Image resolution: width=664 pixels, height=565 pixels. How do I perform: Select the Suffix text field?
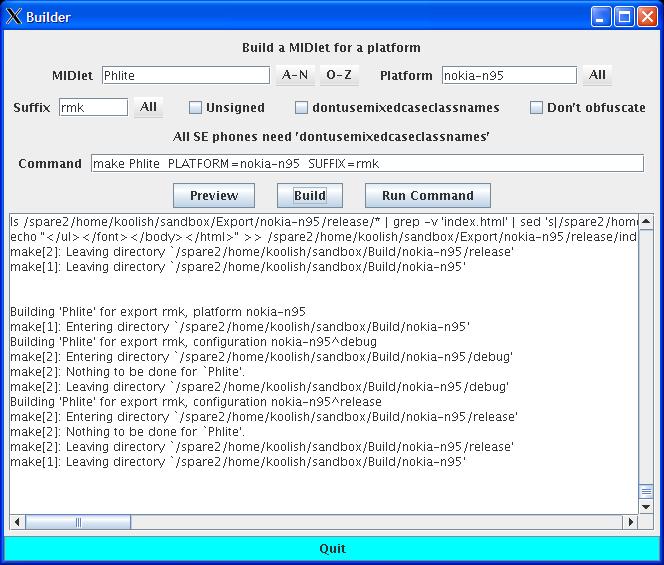pyautogui.click(x=93, y=107)
